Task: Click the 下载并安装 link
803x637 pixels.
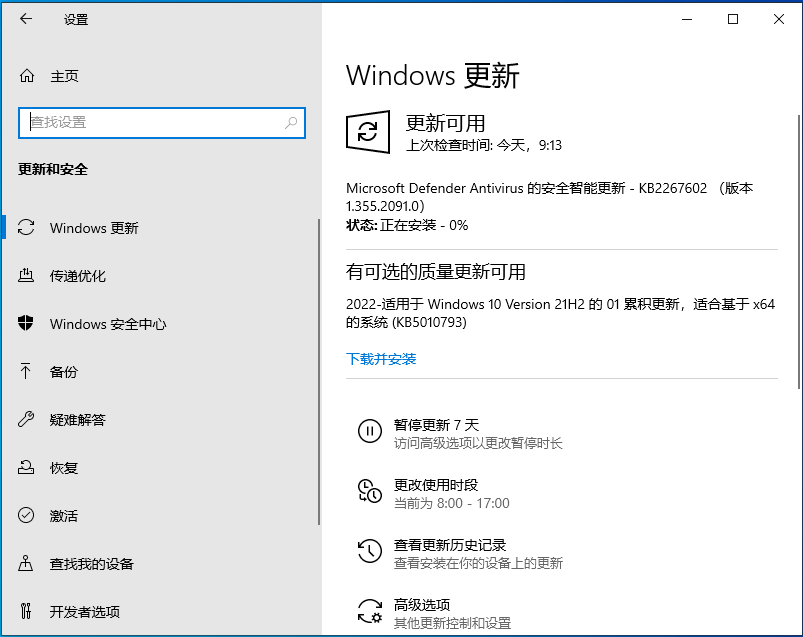Action: [x=381, y=359]
